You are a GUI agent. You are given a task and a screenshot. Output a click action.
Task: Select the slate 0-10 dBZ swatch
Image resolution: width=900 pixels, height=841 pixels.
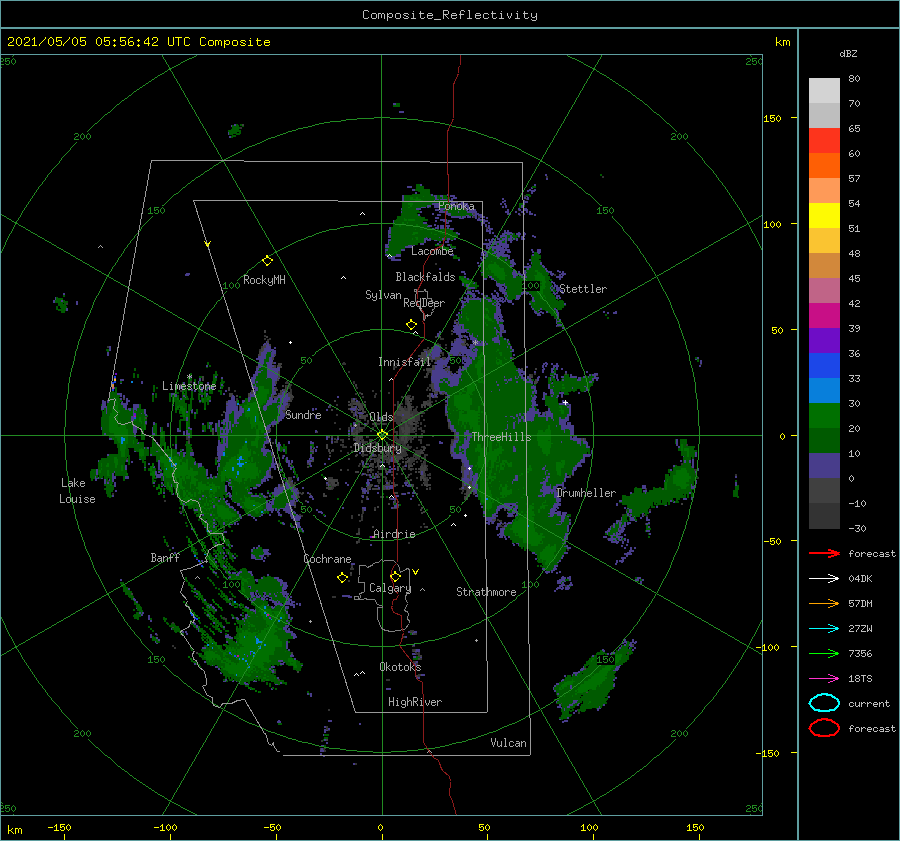coord(824,466)
